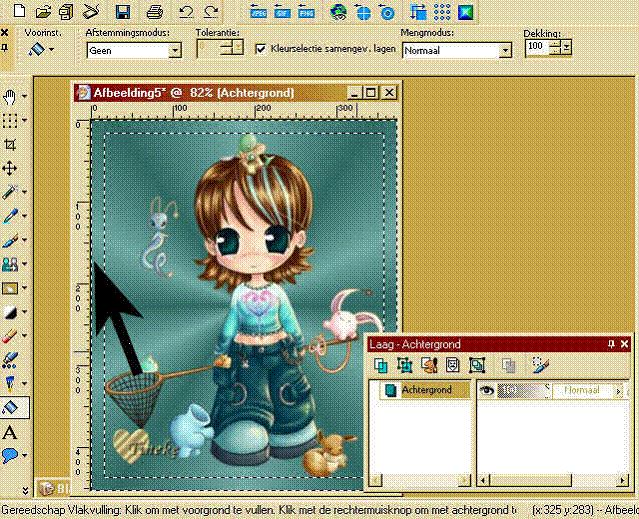Click Layer palette right-pane scroll right arrow

coord(622,480)
